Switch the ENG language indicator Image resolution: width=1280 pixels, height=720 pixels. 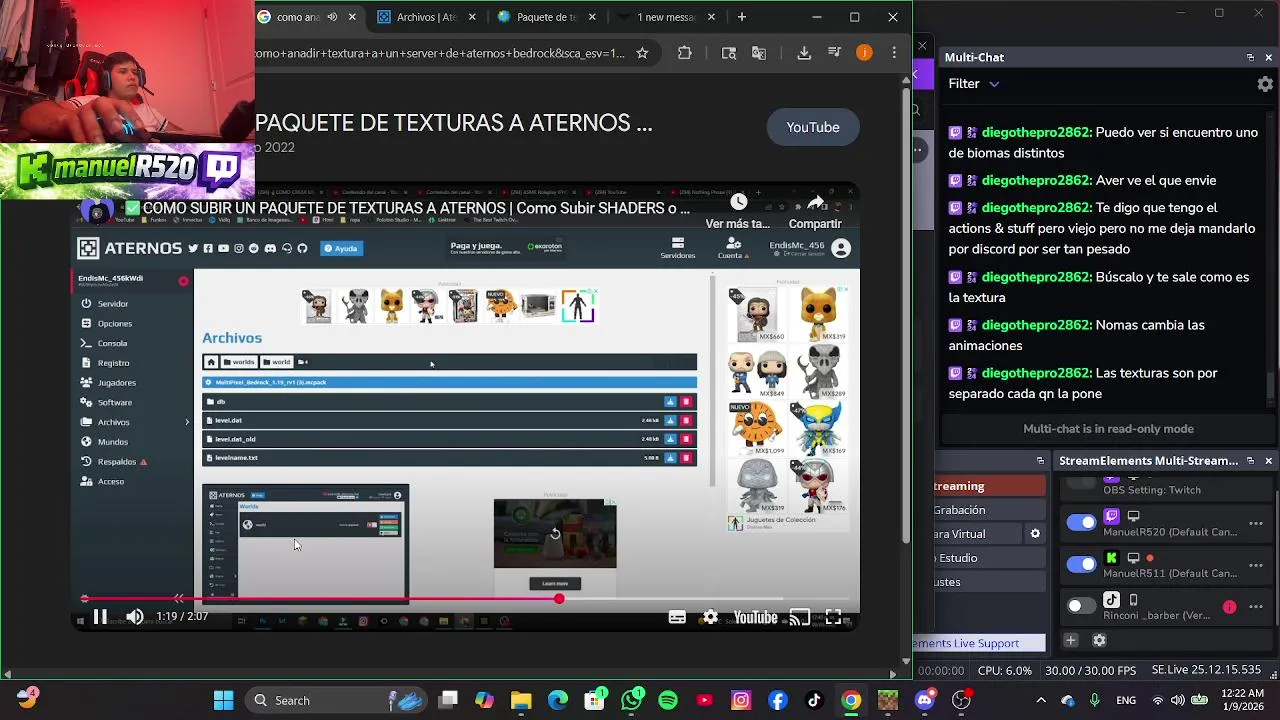(x=1127, y=700)
